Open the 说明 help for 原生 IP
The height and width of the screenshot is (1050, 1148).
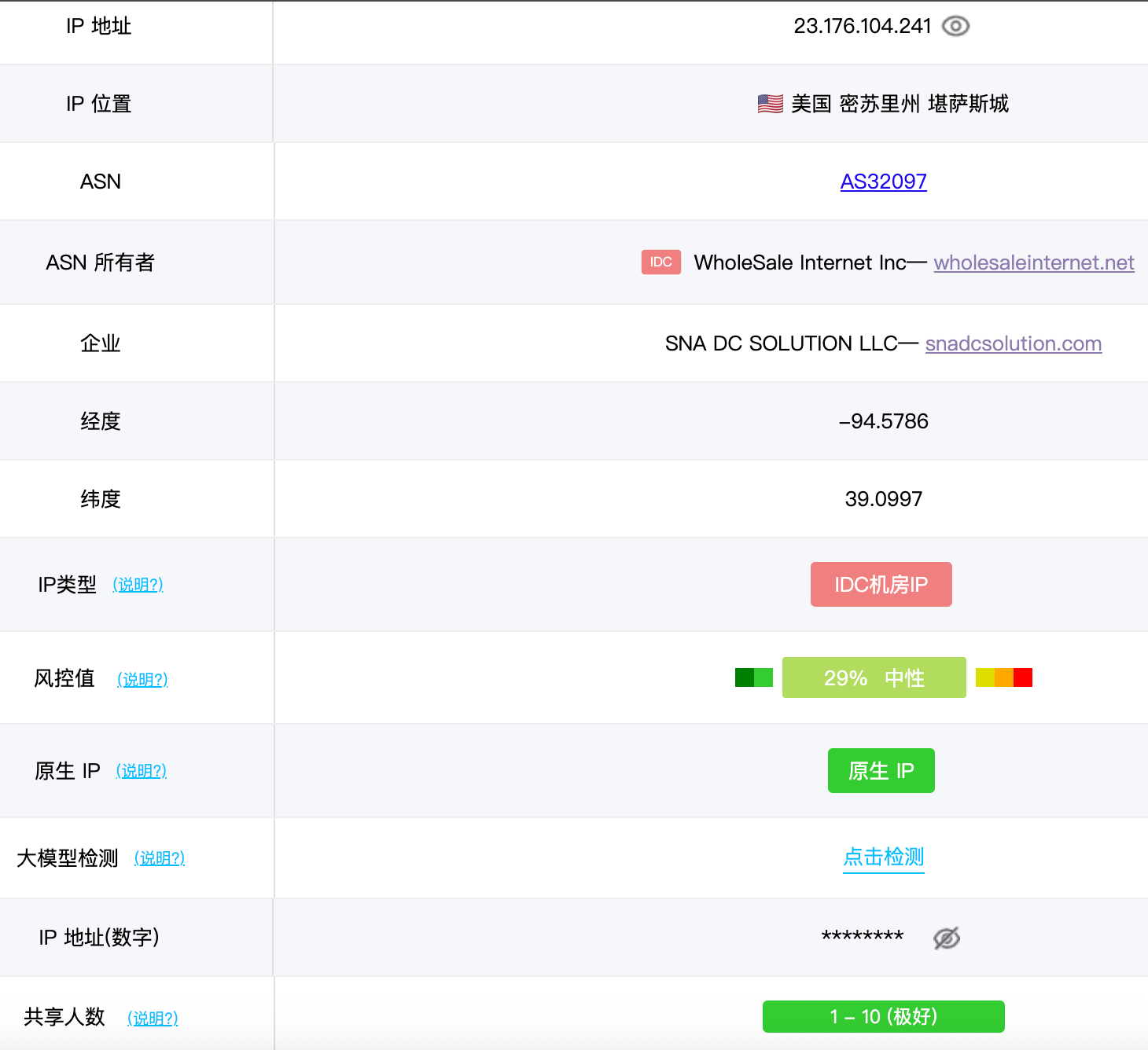pyautogui.click(x=142, y=771)
